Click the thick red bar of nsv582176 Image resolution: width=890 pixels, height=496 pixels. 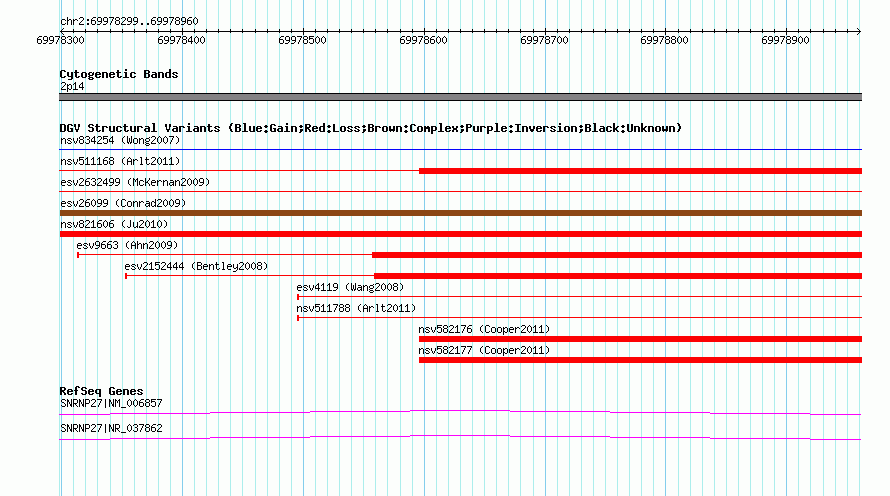click(x=640, y=339)
